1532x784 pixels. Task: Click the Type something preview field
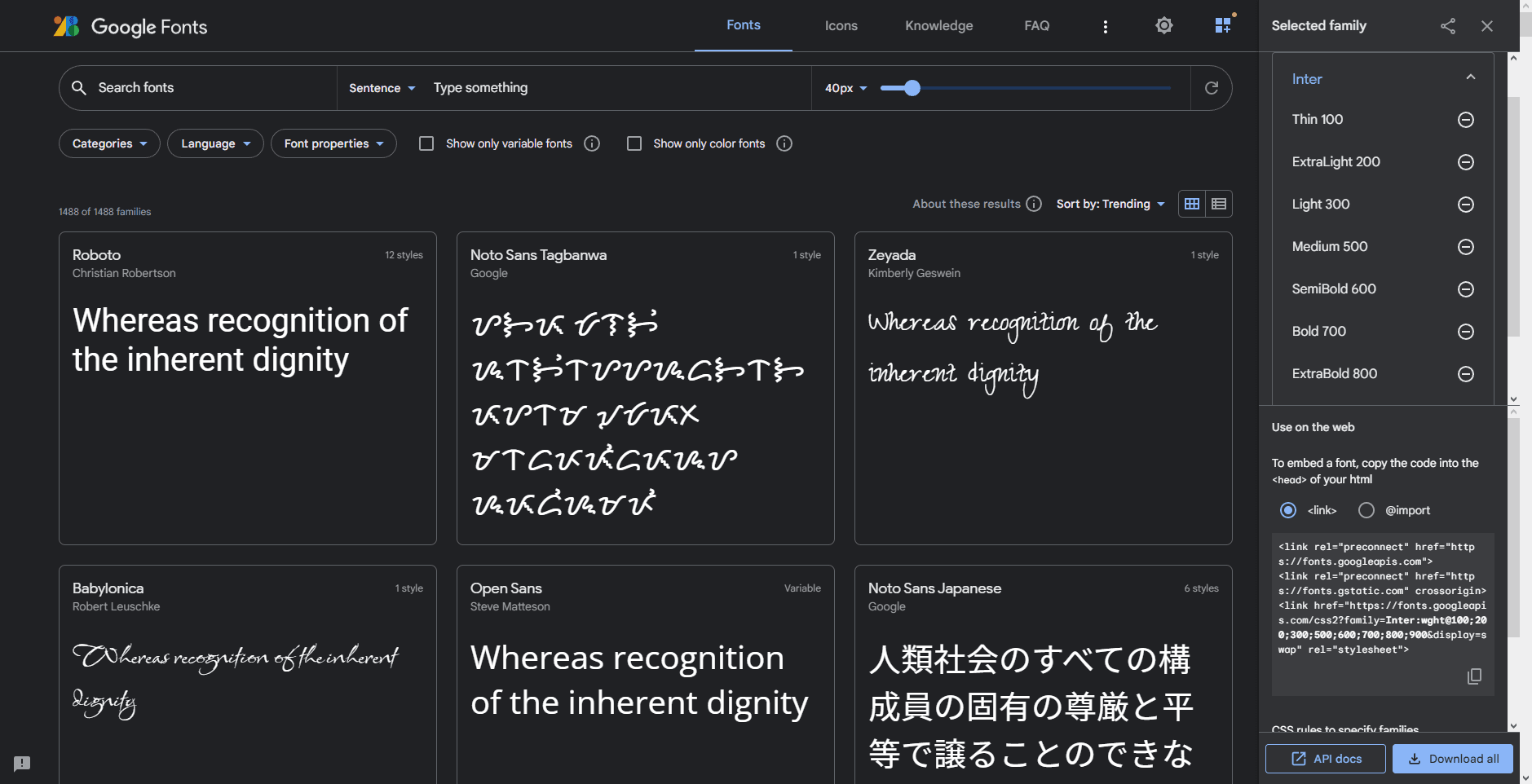[616, 87]
